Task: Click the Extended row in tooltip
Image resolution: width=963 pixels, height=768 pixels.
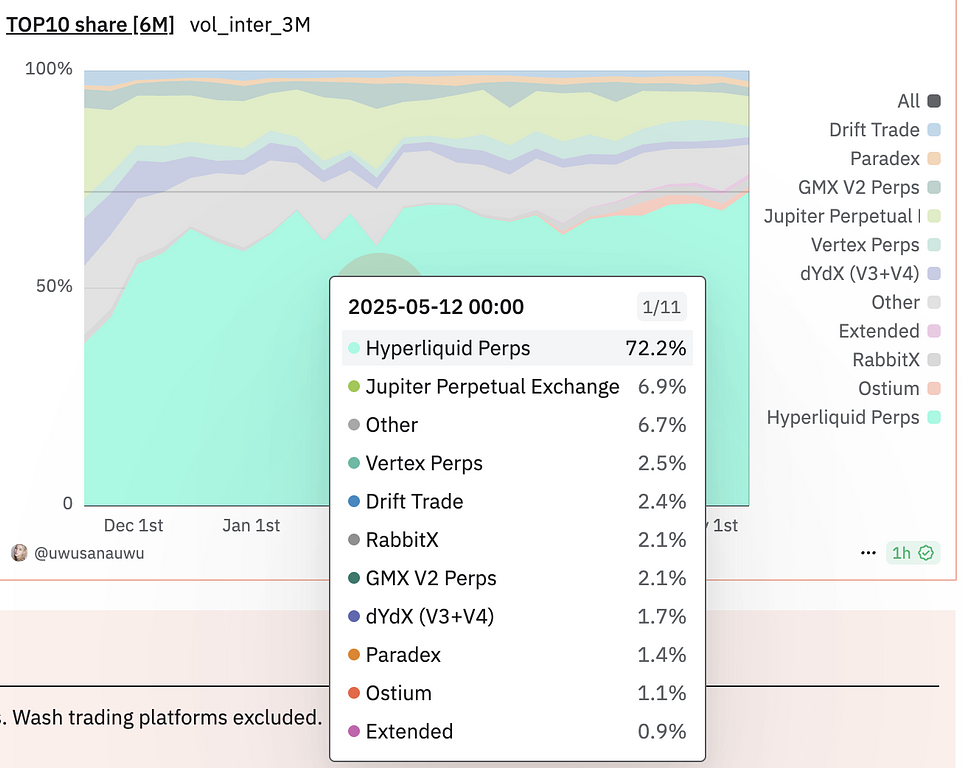Action: click(x=516, y=732)
